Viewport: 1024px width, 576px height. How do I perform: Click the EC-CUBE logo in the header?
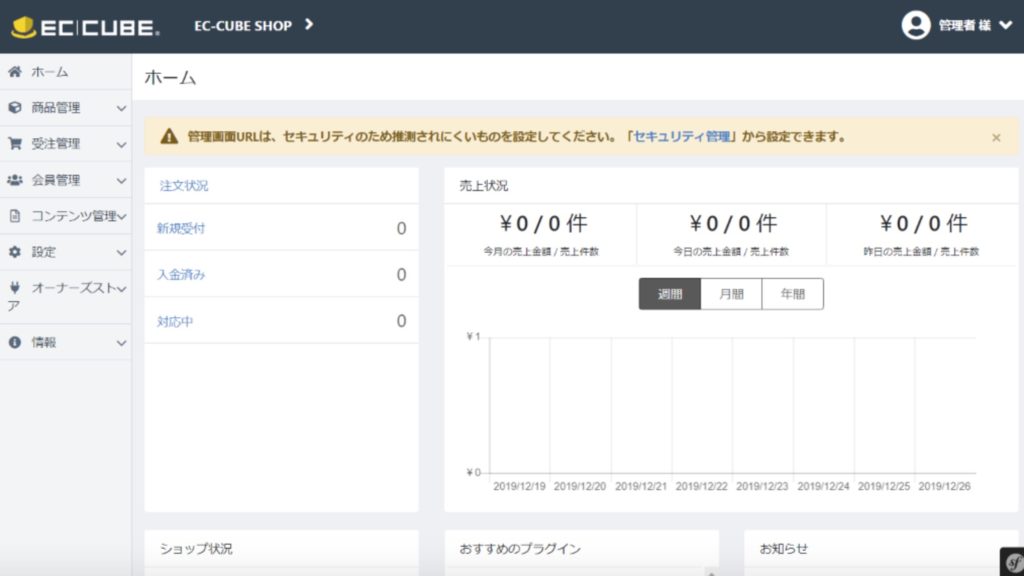point(85,27)
